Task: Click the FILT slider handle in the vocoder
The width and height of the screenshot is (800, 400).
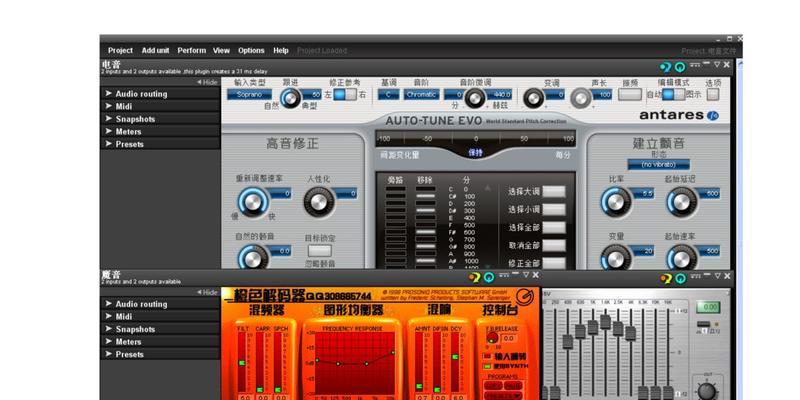Action: [x=243, y=363]
